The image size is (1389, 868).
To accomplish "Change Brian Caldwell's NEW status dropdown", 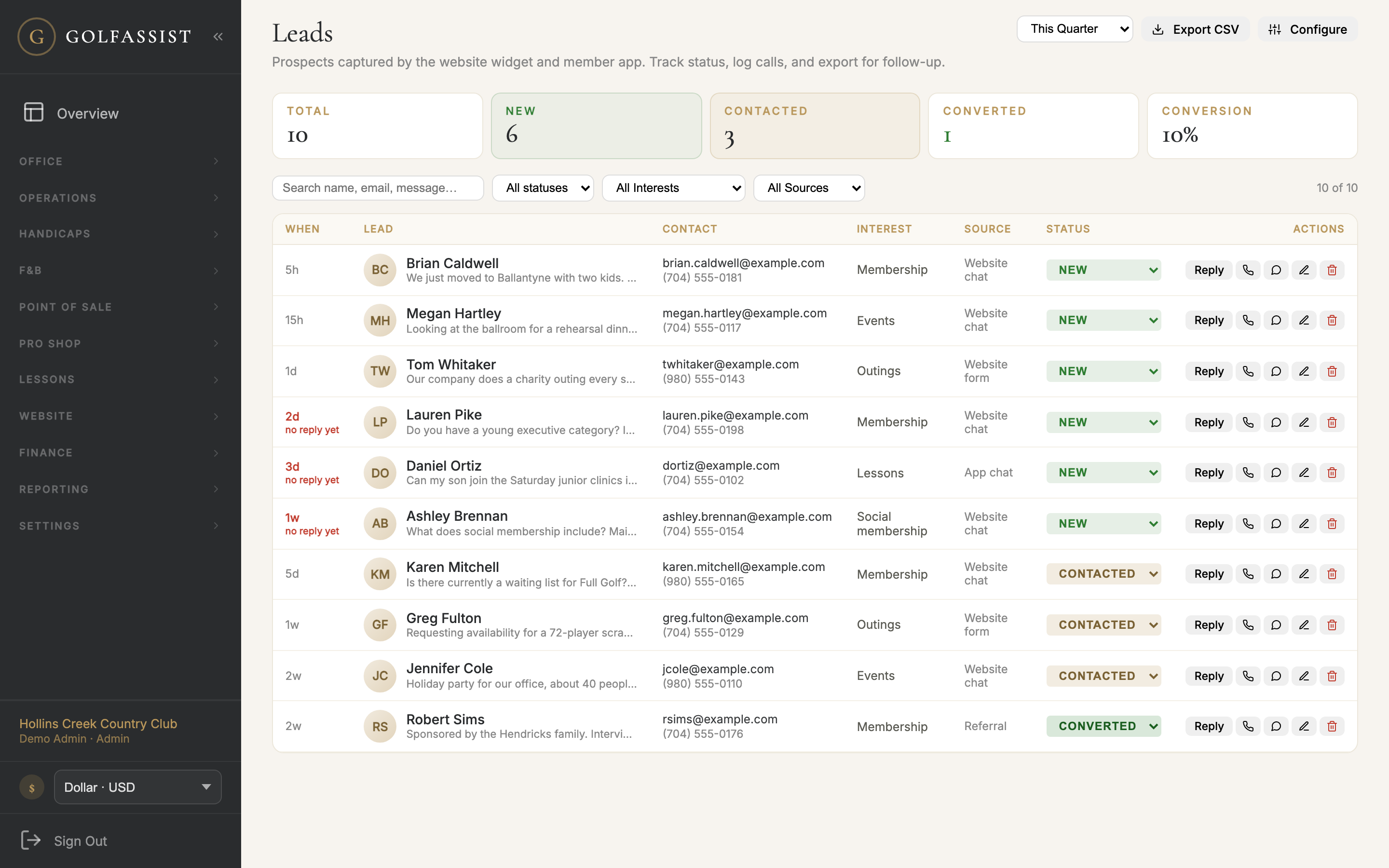I will click(1103, 270).
